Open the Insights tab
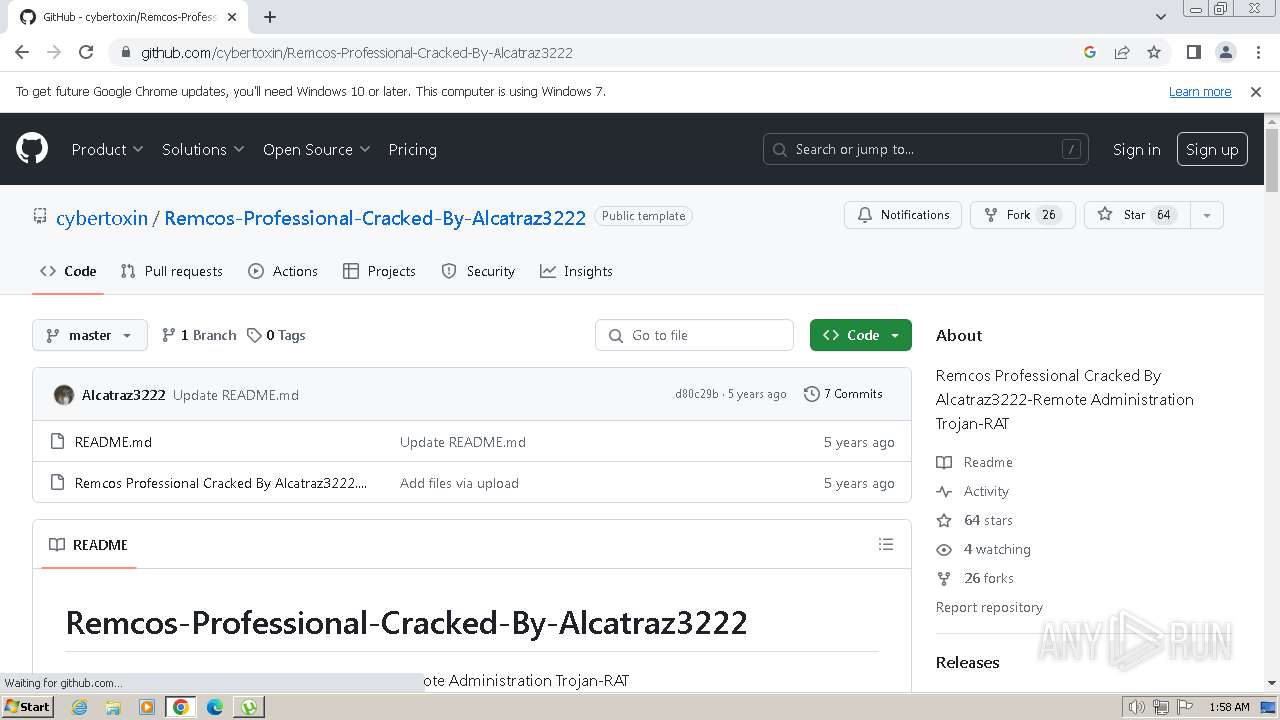 point(576,271)
